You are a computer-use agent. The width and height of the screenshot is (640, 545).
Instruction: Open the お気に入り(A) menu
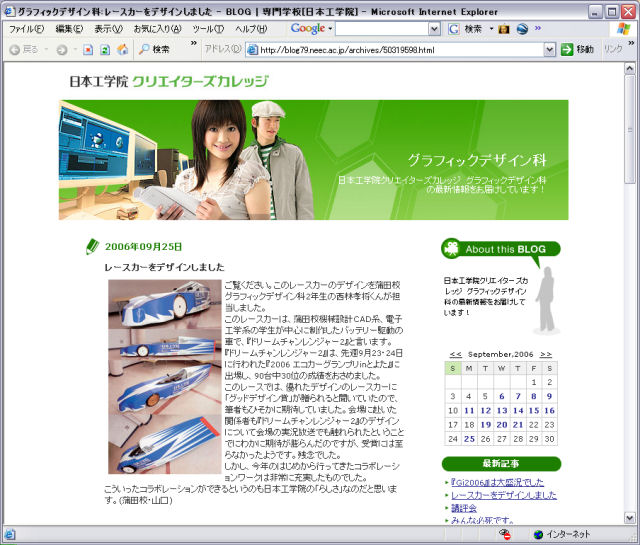pyautogui.click(x=158, y=29)
